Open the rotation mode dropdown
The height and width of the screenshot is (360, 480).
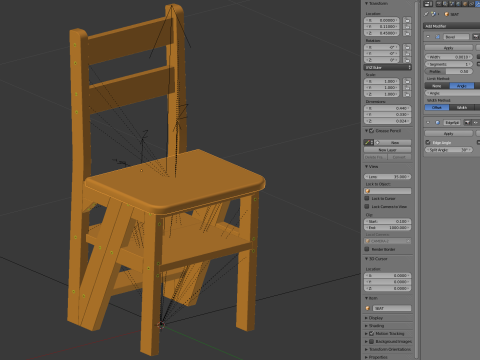[x=388, y=68]
